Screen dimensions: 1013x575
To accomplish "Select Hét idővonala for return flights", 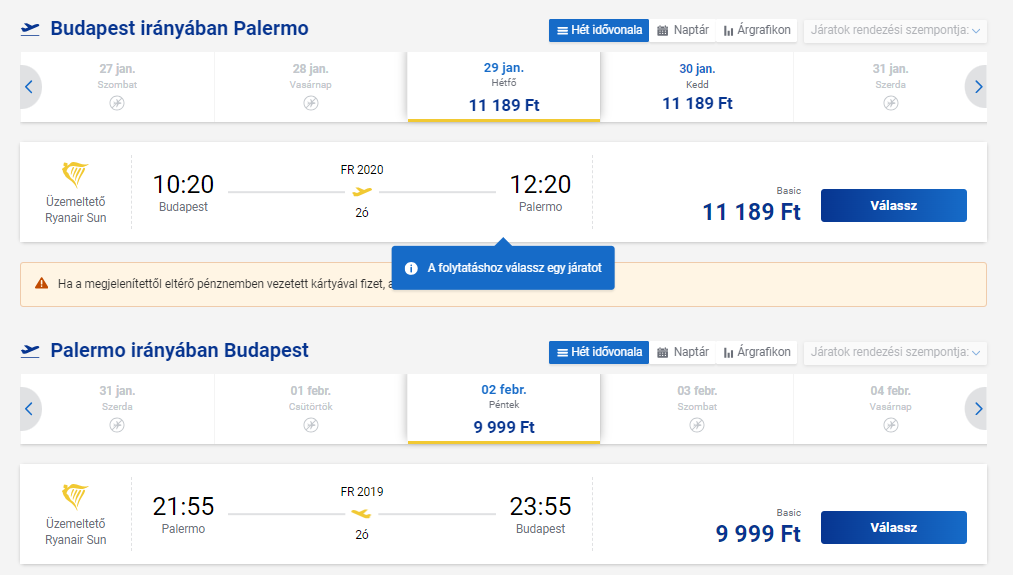I will tap(599, 352).
